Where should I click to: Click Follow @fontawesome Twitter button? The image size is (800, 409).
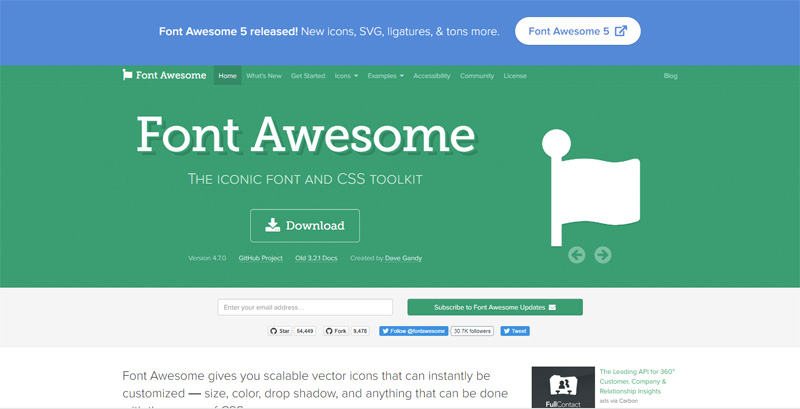pos(414,331)
